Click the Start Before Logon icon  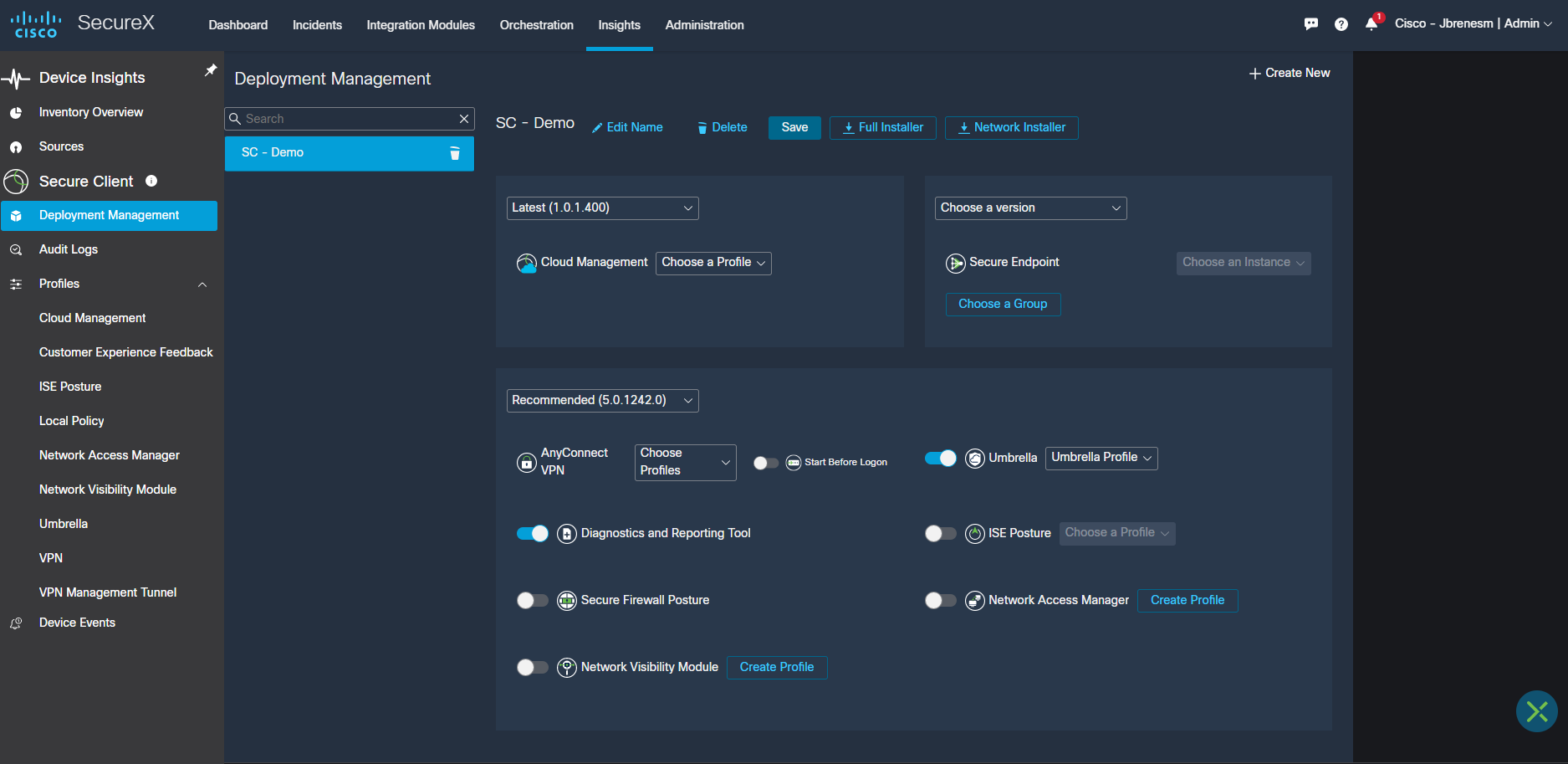pyautogui.click(x=794, y=463)
